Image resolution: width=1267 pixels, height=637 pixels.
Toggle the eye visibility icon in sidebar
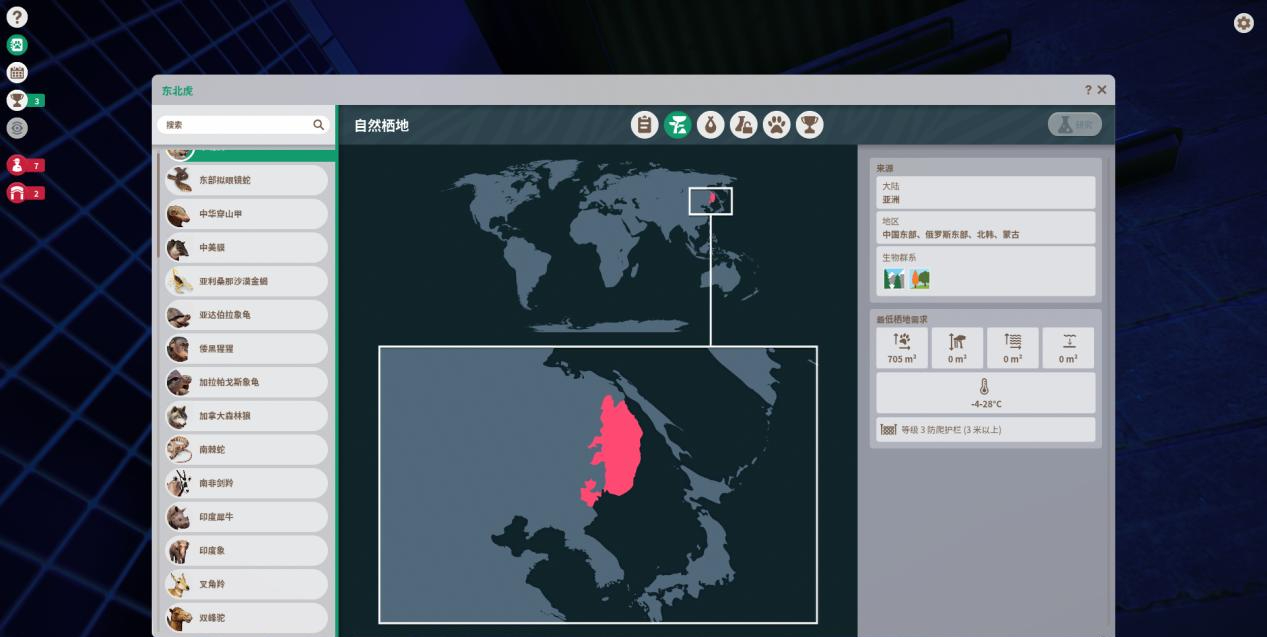pyautogui.click(x=17, y=128)
